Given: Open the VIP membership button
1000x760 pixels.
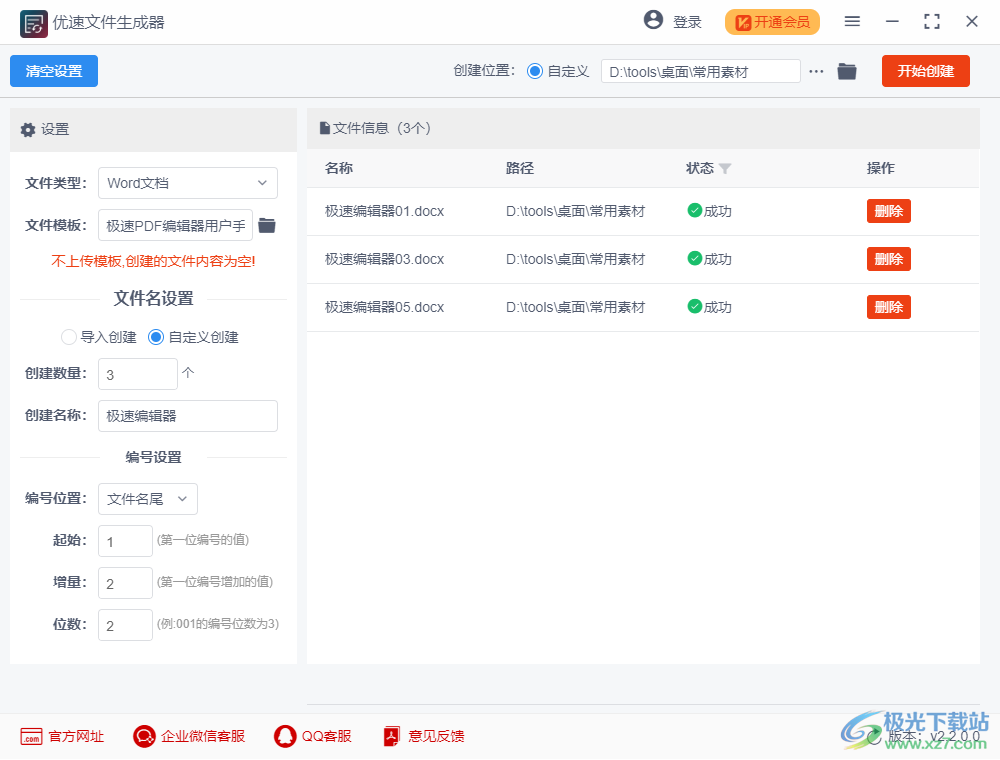Looking at the screenshot, I should 772,22.
